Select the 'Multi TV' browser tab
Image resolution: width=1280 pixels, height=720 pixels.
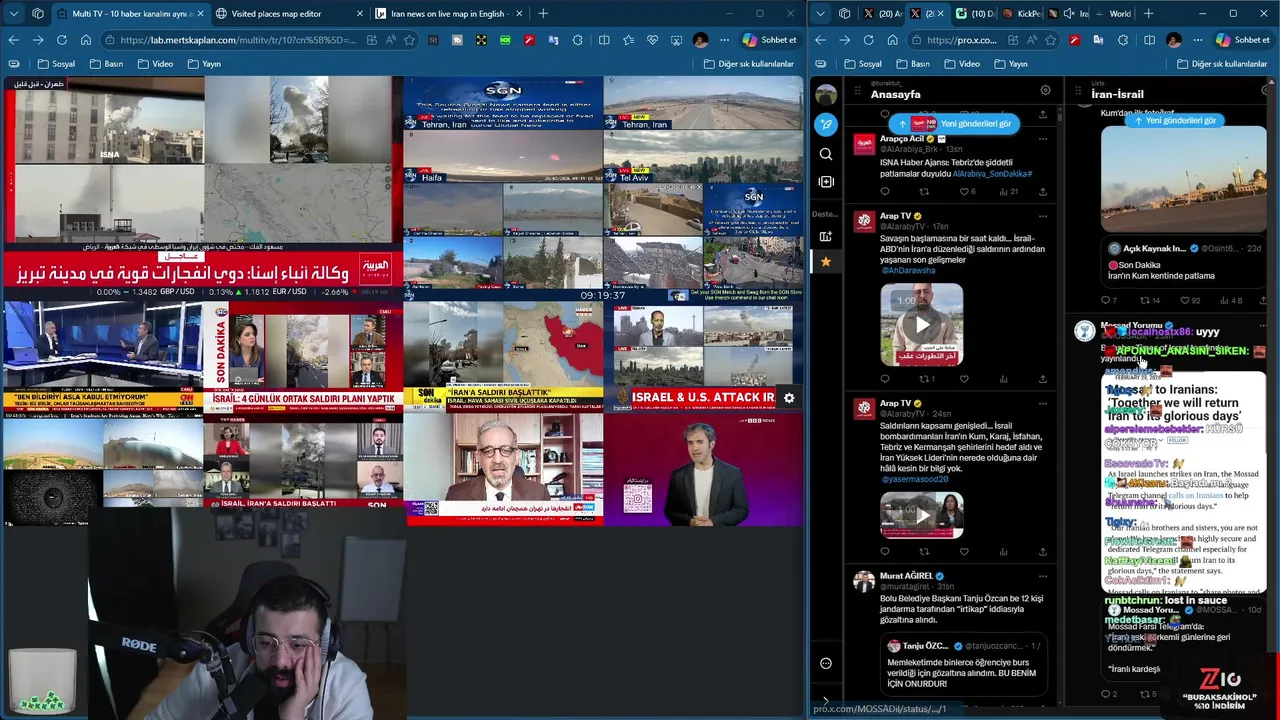coord(132,14)
